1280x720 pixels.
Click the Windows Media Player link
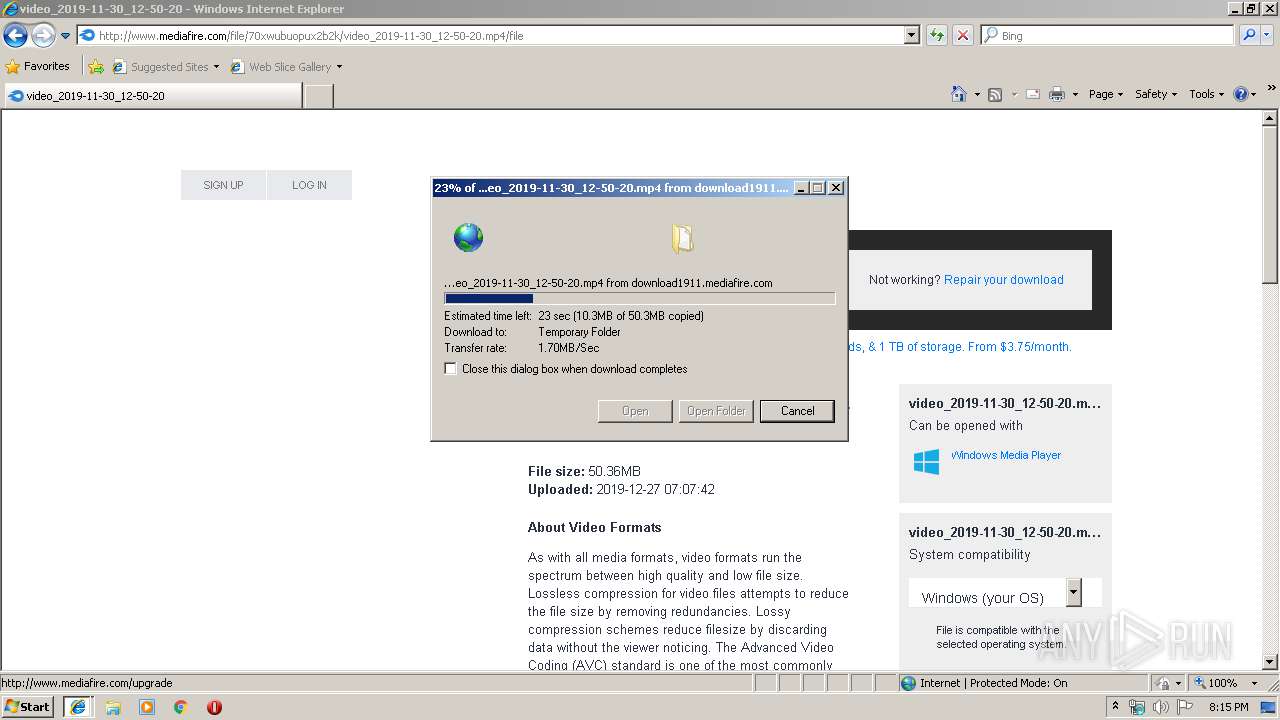(1006, 455)
